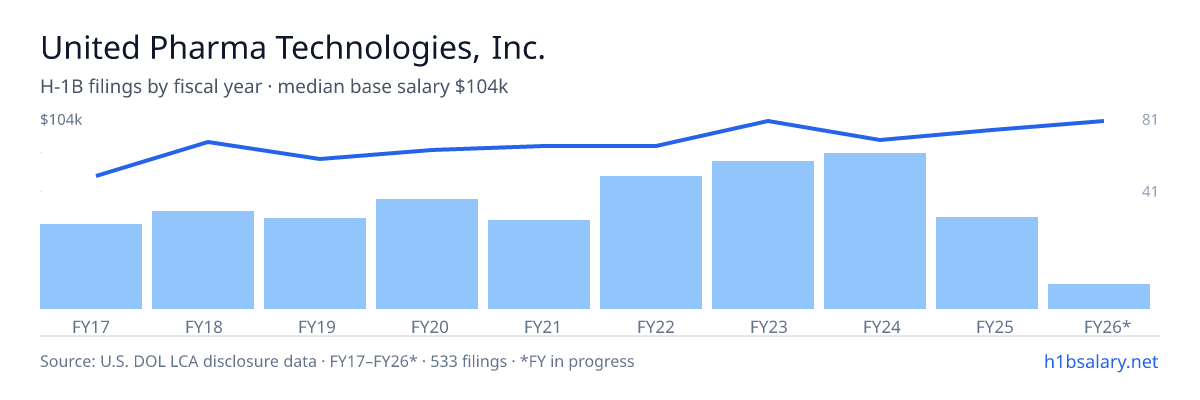Click the FY22 filings bar
This screenshot has width=1200, height=400.
coord(651,242)
